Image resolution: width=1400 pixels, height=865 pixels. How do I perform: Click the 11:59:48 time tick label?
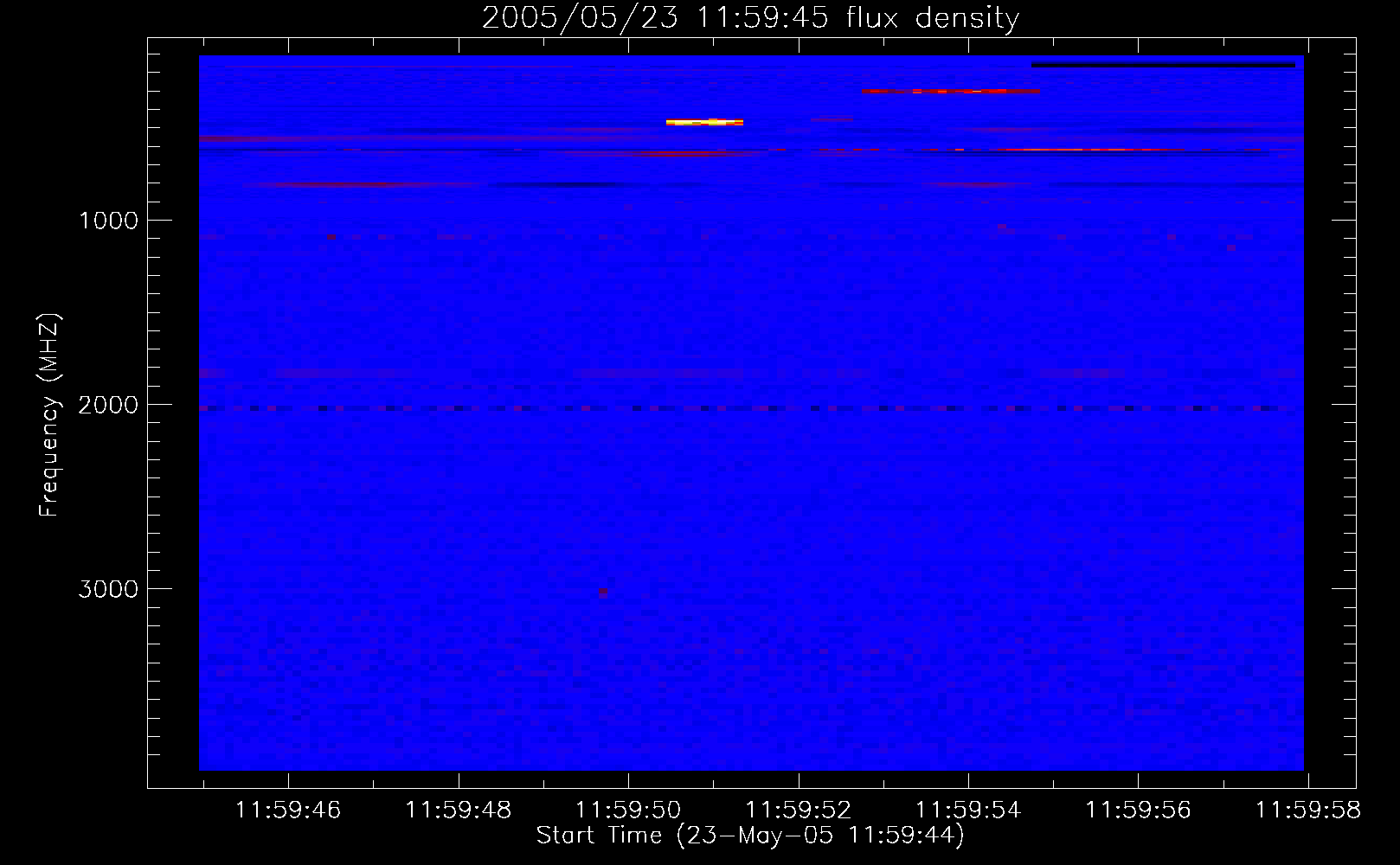459,811
